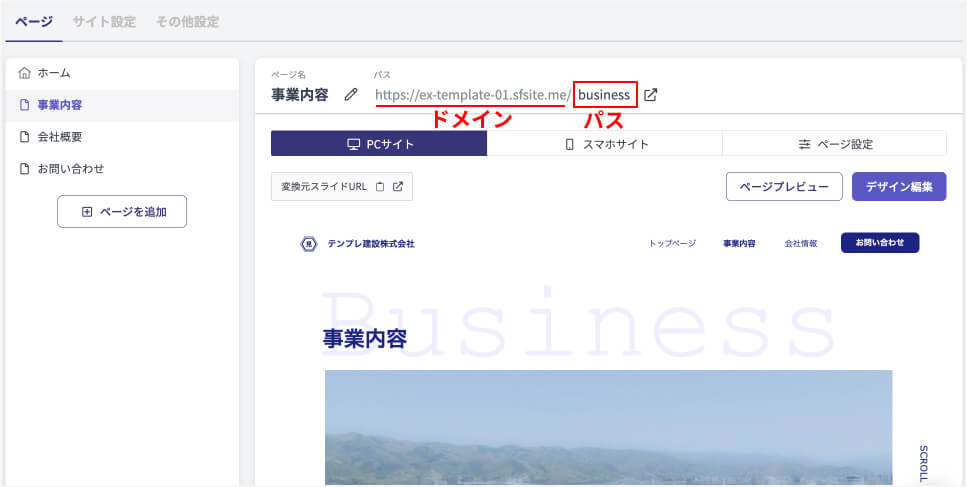Image resolution: width=967 pixels, height=487 pixels.
Task: Open the page URL via the external link icon
Action: tap(651, 95)
